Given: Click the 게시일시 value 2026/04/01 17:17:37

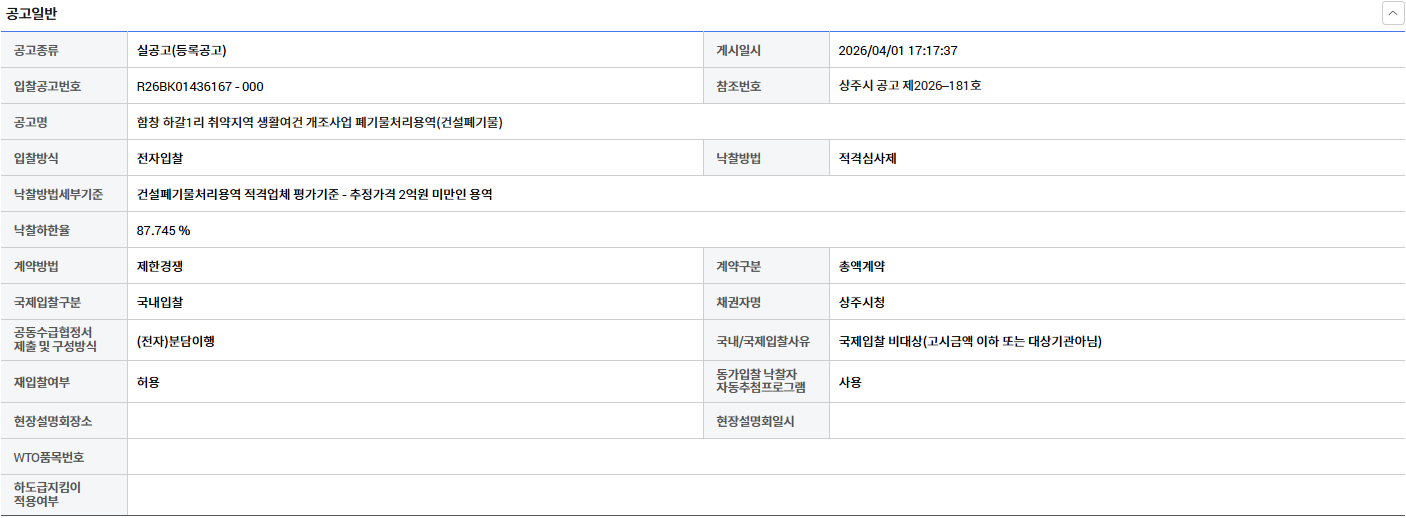Looking at the screenshot, I should click(898, 51).
